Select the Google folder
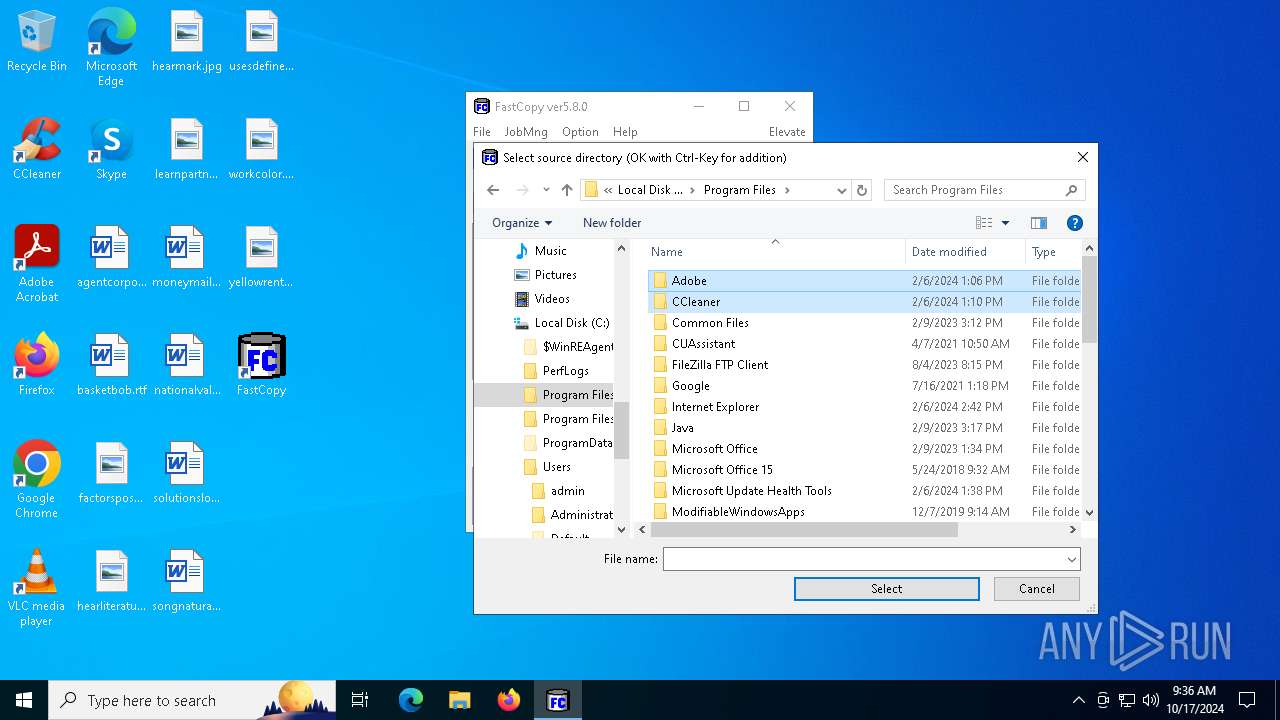The image size is (1280, 720). click(865, 386)
